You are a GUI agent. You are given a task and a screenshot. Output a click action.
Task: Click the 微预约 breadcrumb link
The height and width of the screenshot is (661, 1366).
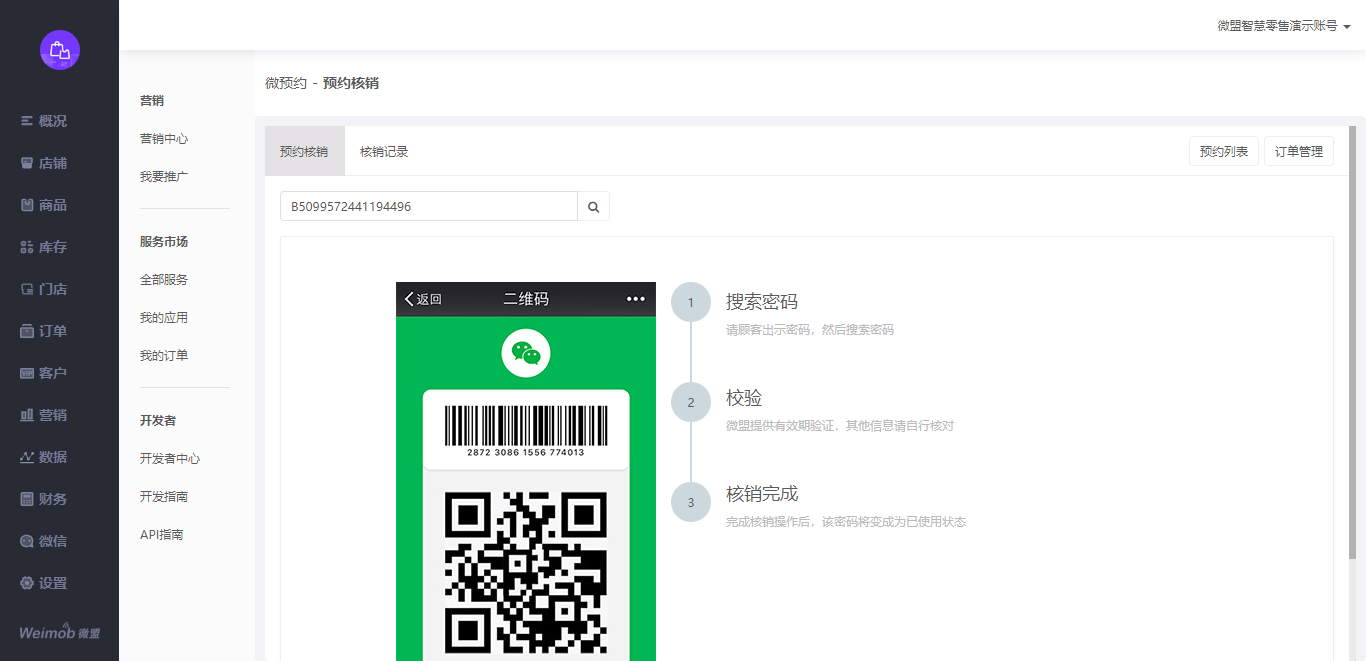click(286, 83)
